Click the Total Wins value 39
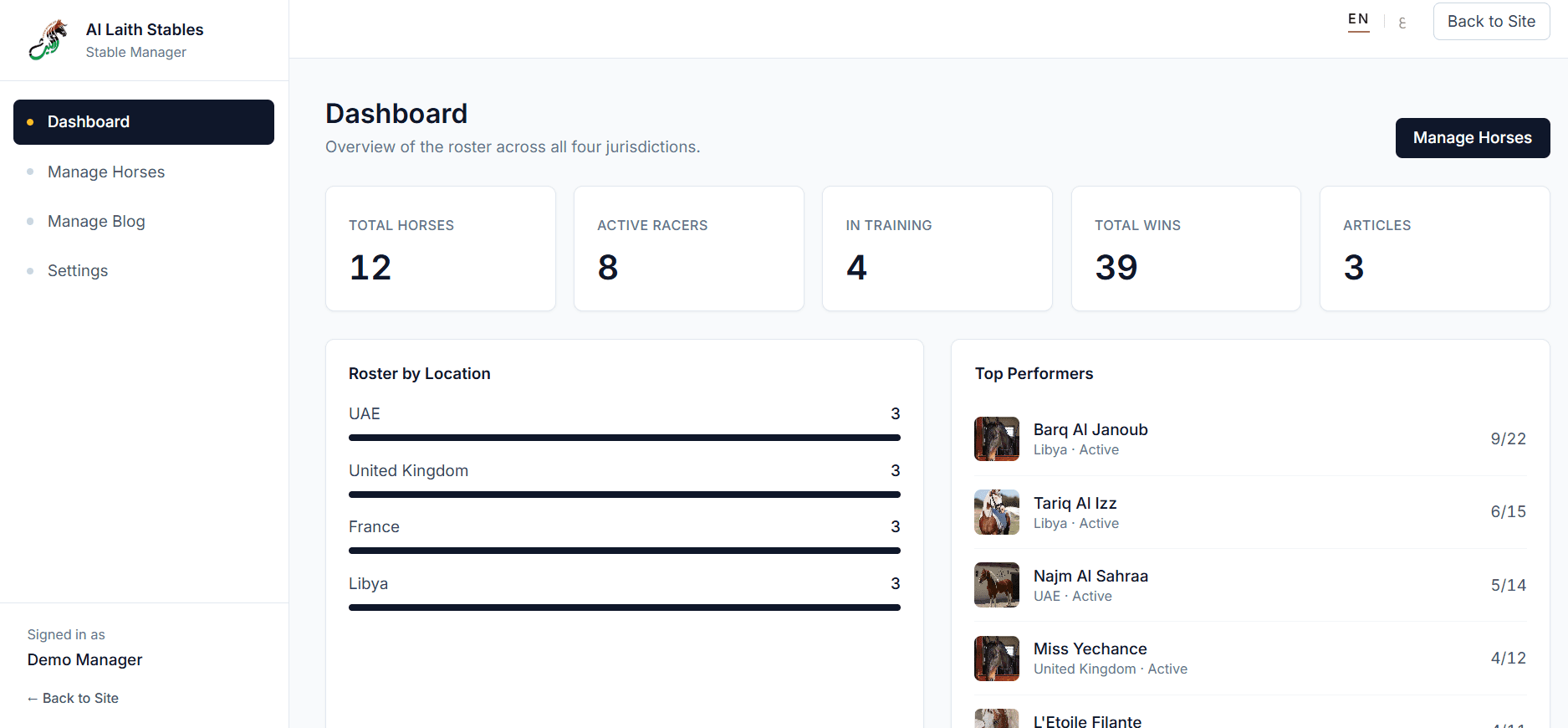The width and height of the screenshot is (1568, 728). coord(1116,268)
